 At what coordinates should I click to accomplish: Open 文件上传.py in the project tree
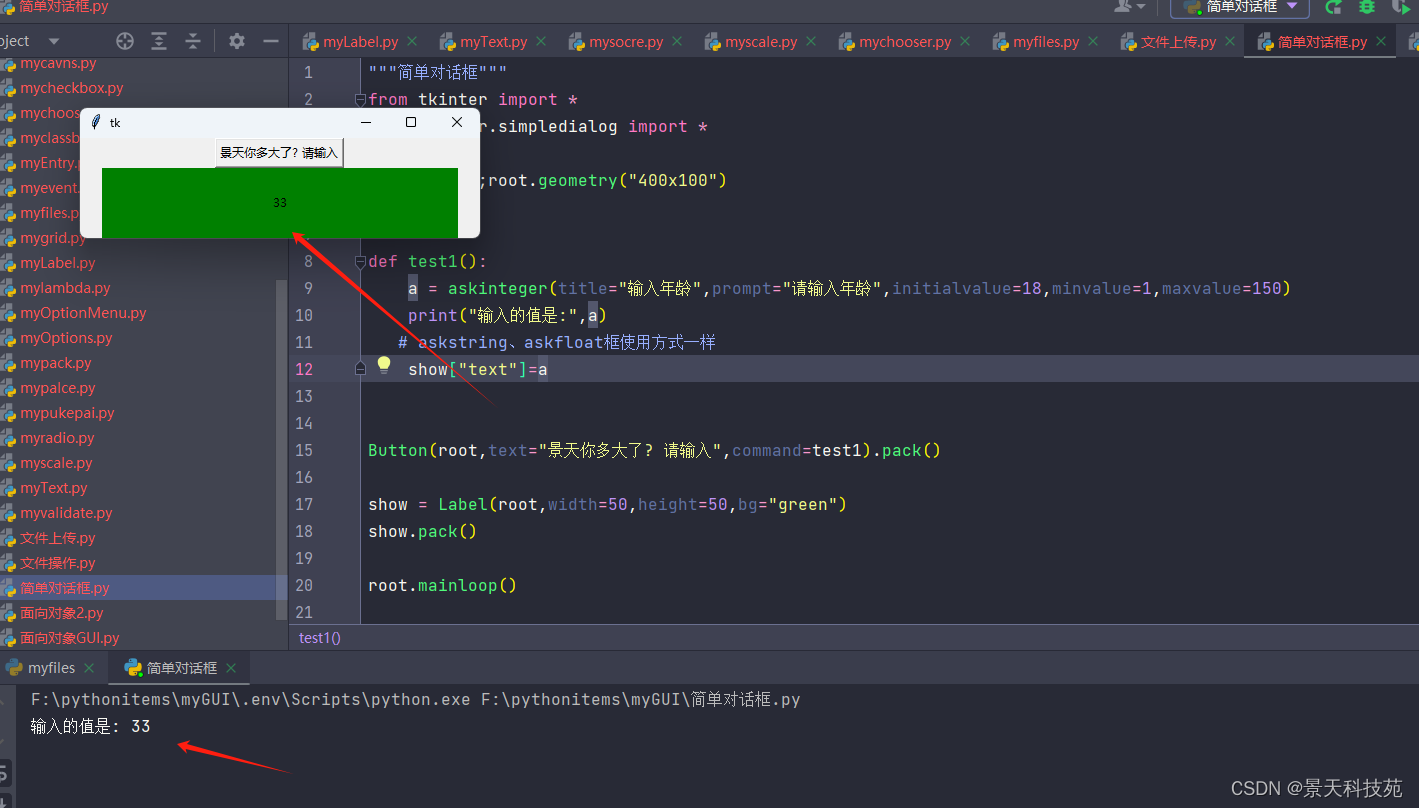pyautogui.click(x=58, y=538)
